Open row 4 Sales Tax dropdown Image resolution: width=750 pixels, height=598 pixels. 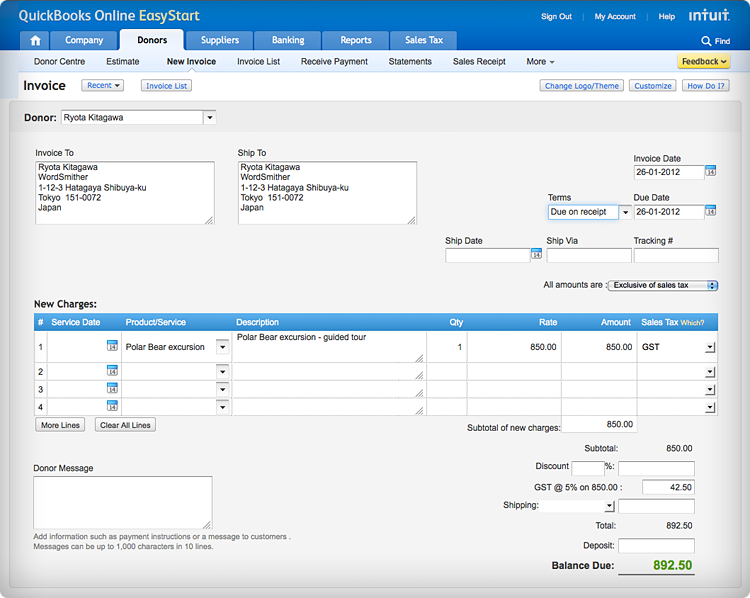pos(710,408)
